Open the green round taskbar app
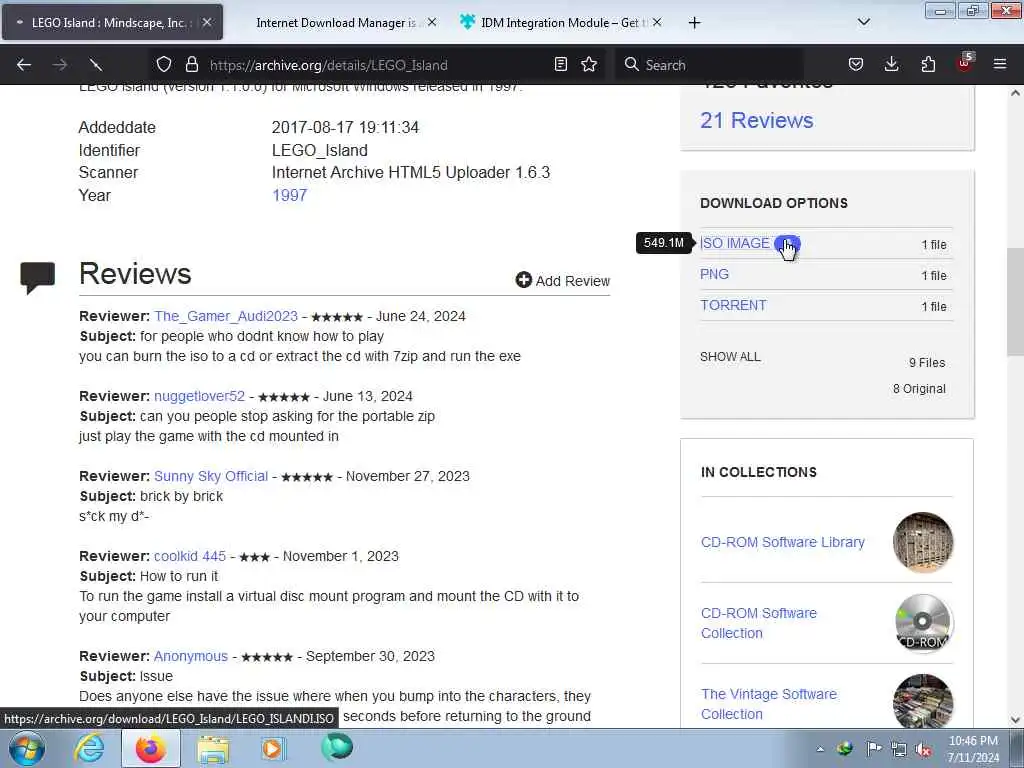The image size is (1024, 768). click(x=337, y=748)
